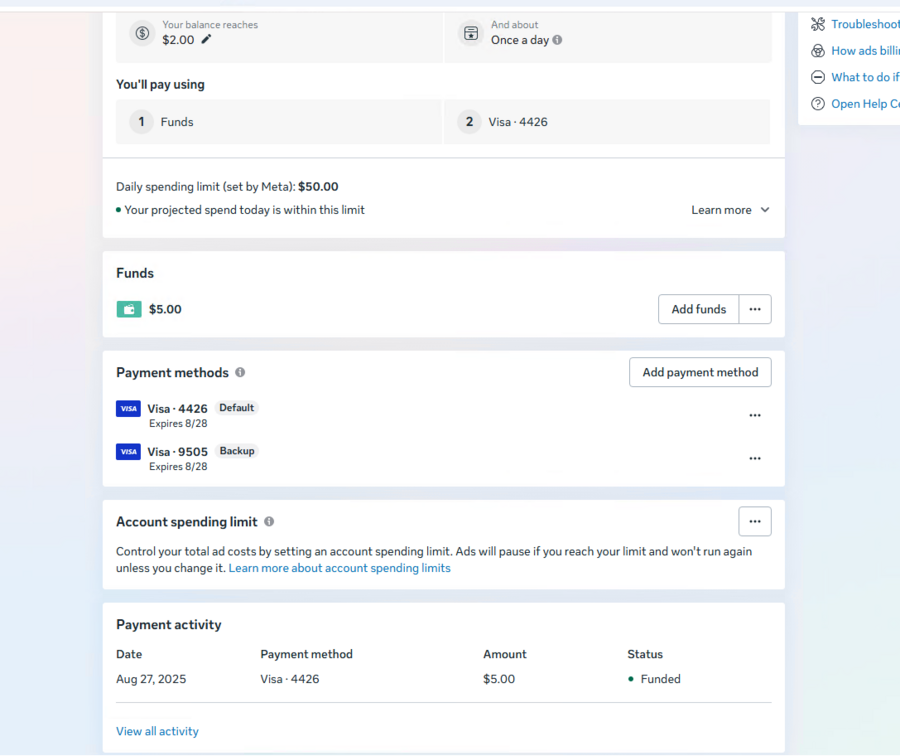
Task: Click Expires 8/28 under Visa 4426
Action: (x=178, y=424)
